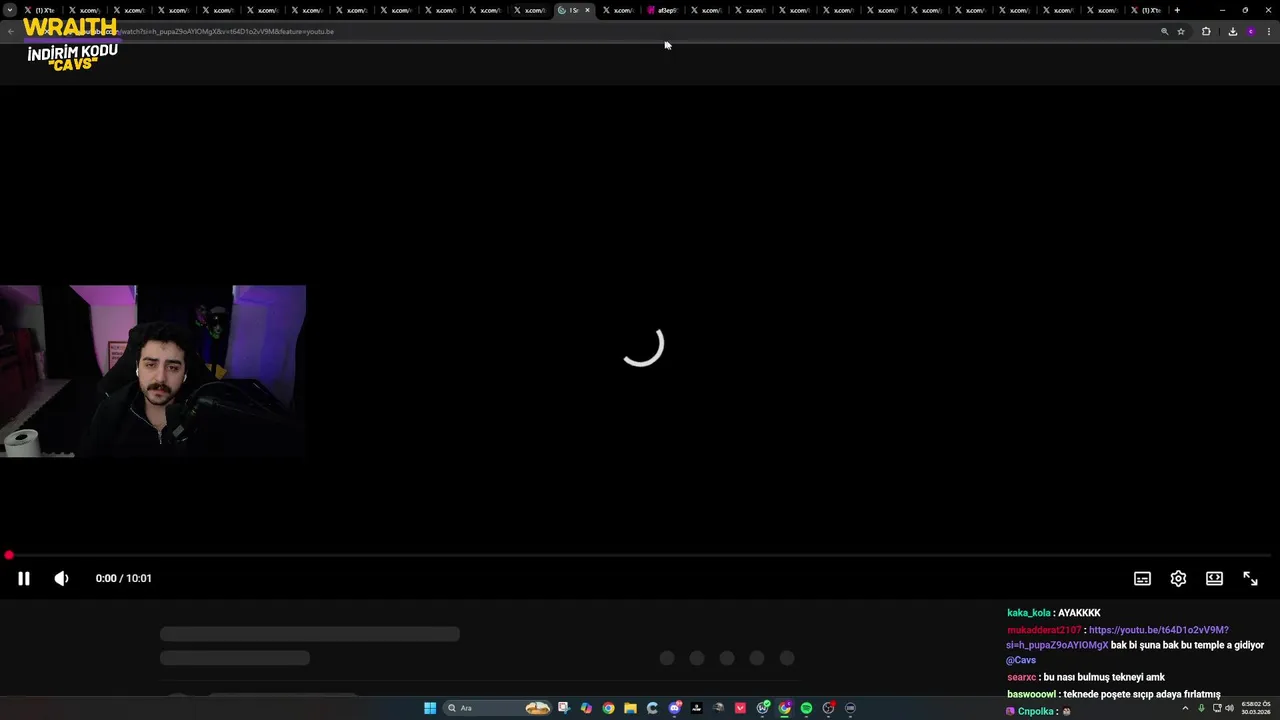The image size is (1280, 720).
Task: Switch to theater mode
Action: click(x=1214, y=578)
